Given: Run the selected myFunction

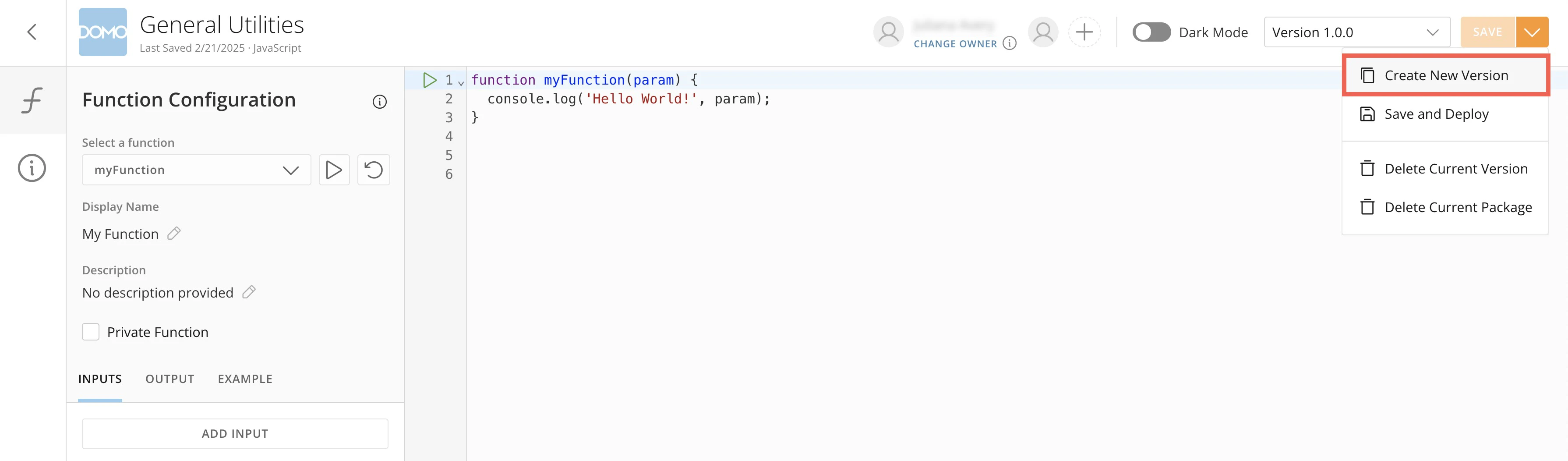Looking at the screenshot, I should [334, 170].
